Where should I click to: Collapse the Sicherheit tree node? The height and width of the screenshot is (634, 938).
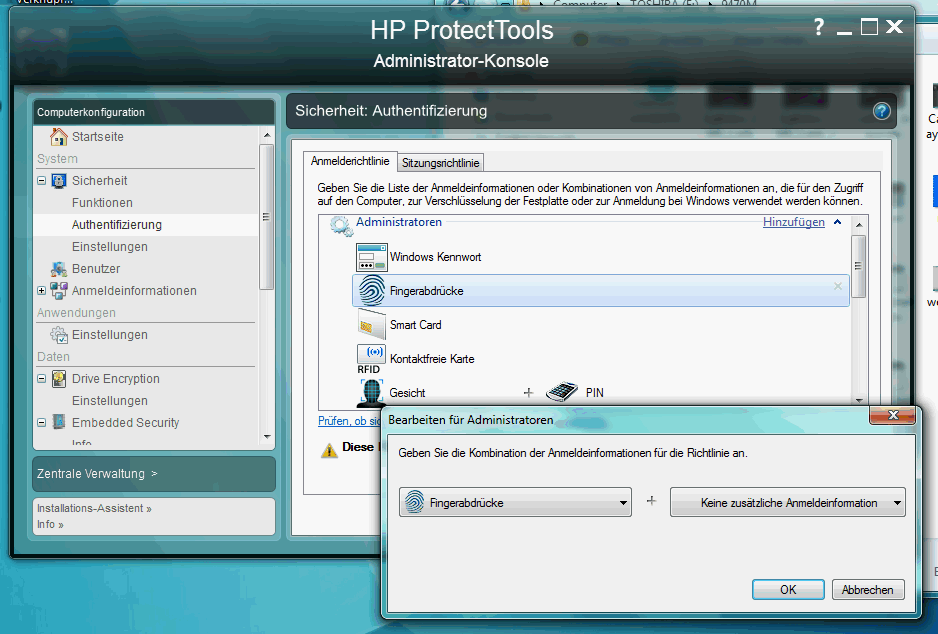click(41, 181)
